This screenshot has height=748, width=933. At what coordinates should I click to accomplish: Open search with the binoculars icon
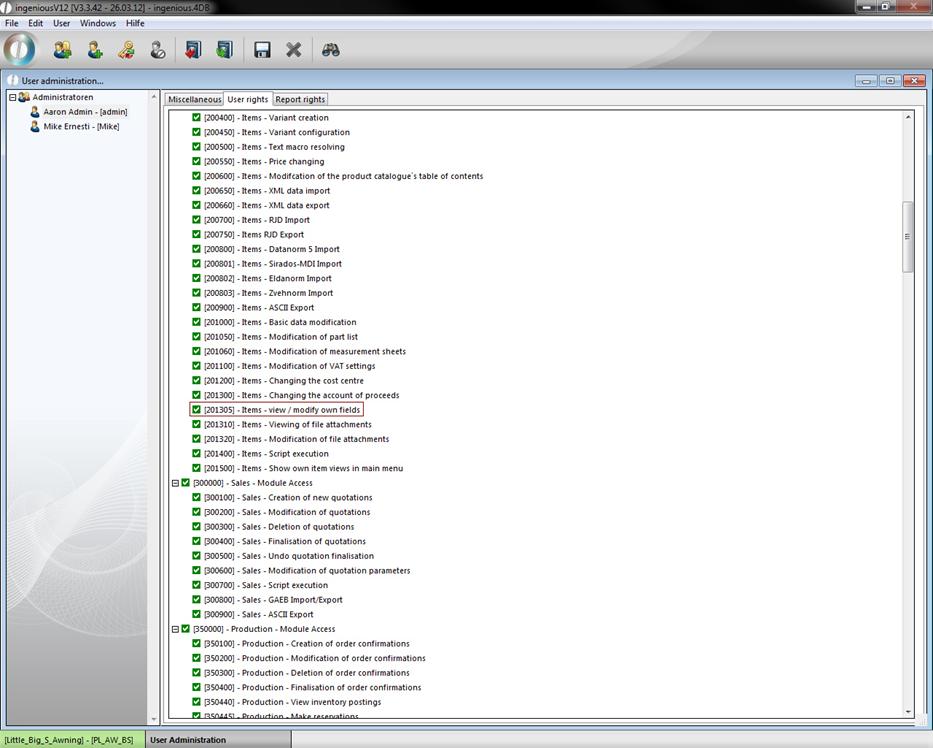tap(331, 50)
